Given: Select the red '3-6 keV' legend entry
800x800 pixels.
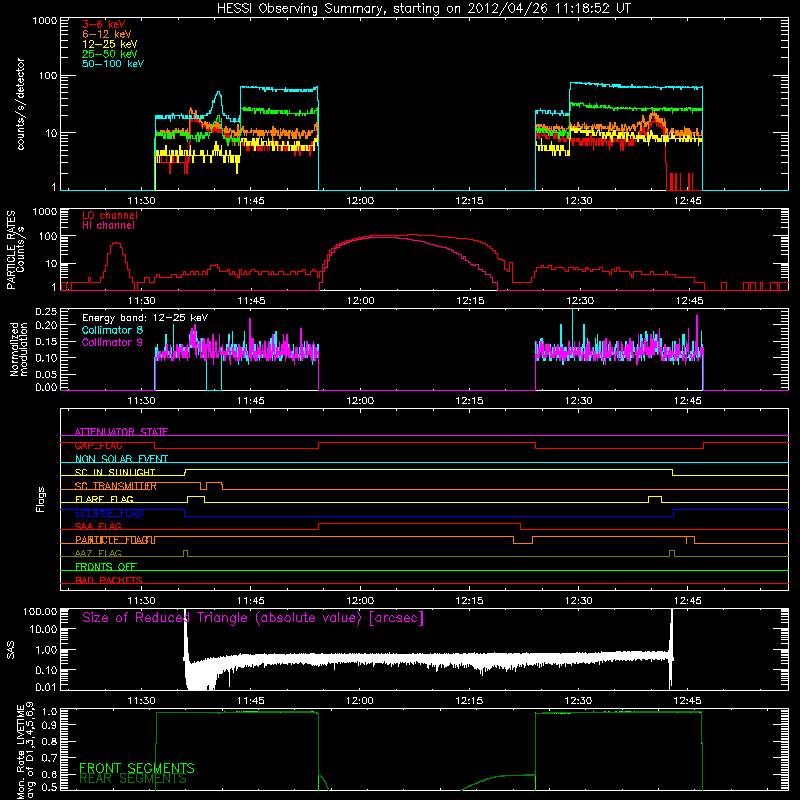Looking at the screenshot, I should [x=104, y=24].
